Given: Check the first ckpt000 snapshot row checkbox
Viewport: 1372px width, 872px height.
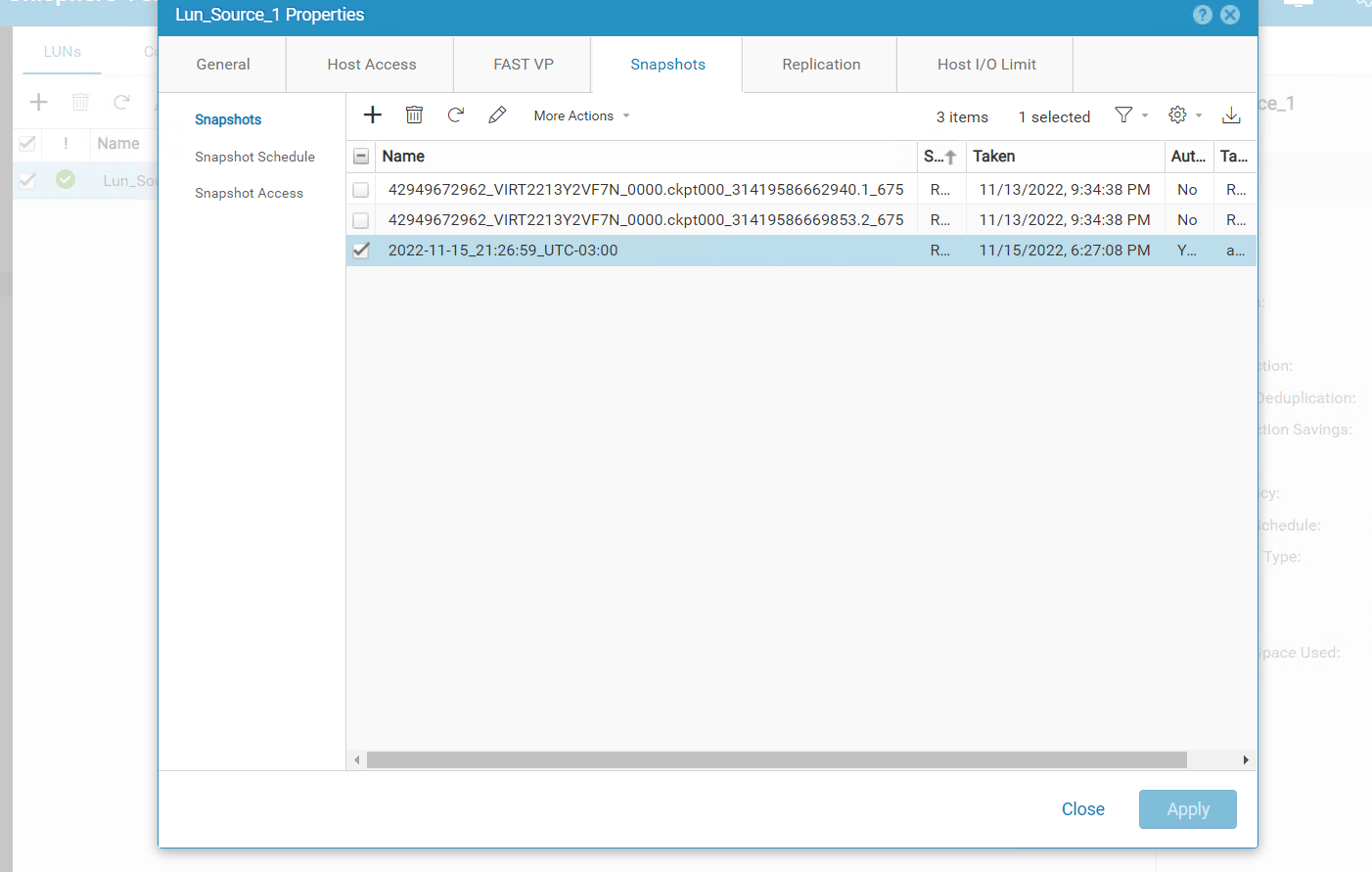Looking at the screenshot, I should pos(361,190).
